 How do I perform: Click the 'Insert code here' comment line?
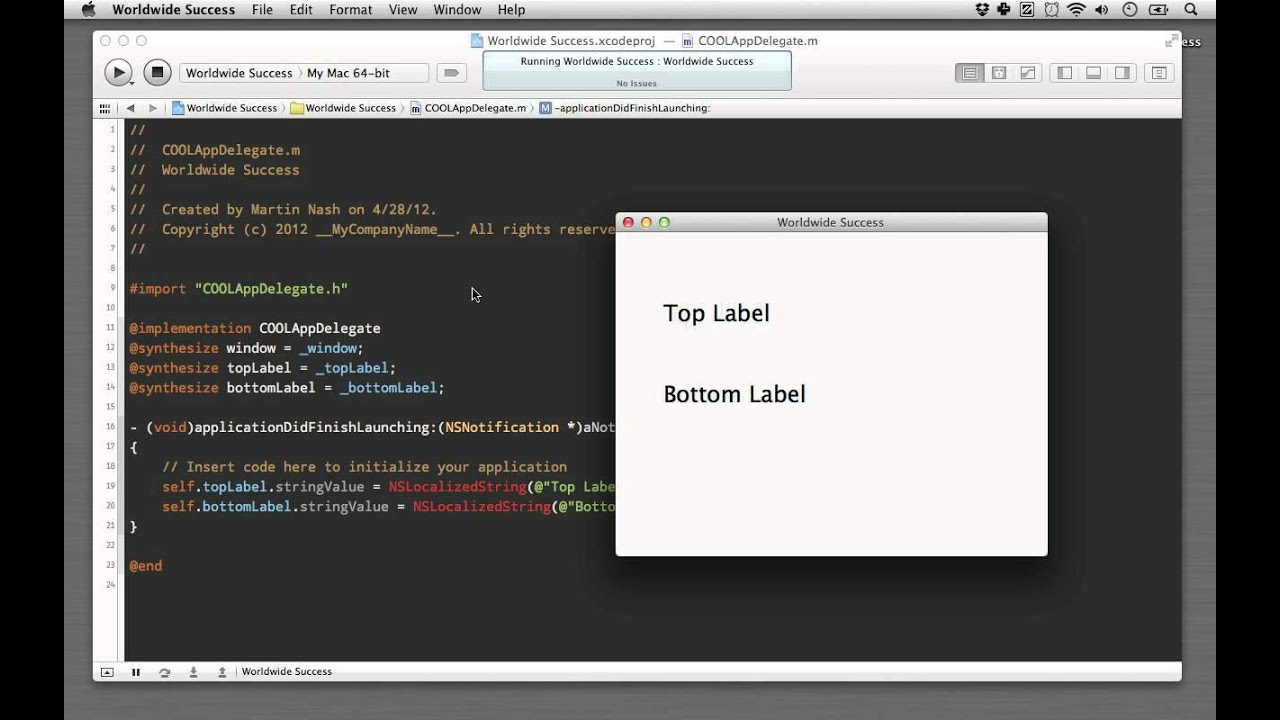(364, 467)
